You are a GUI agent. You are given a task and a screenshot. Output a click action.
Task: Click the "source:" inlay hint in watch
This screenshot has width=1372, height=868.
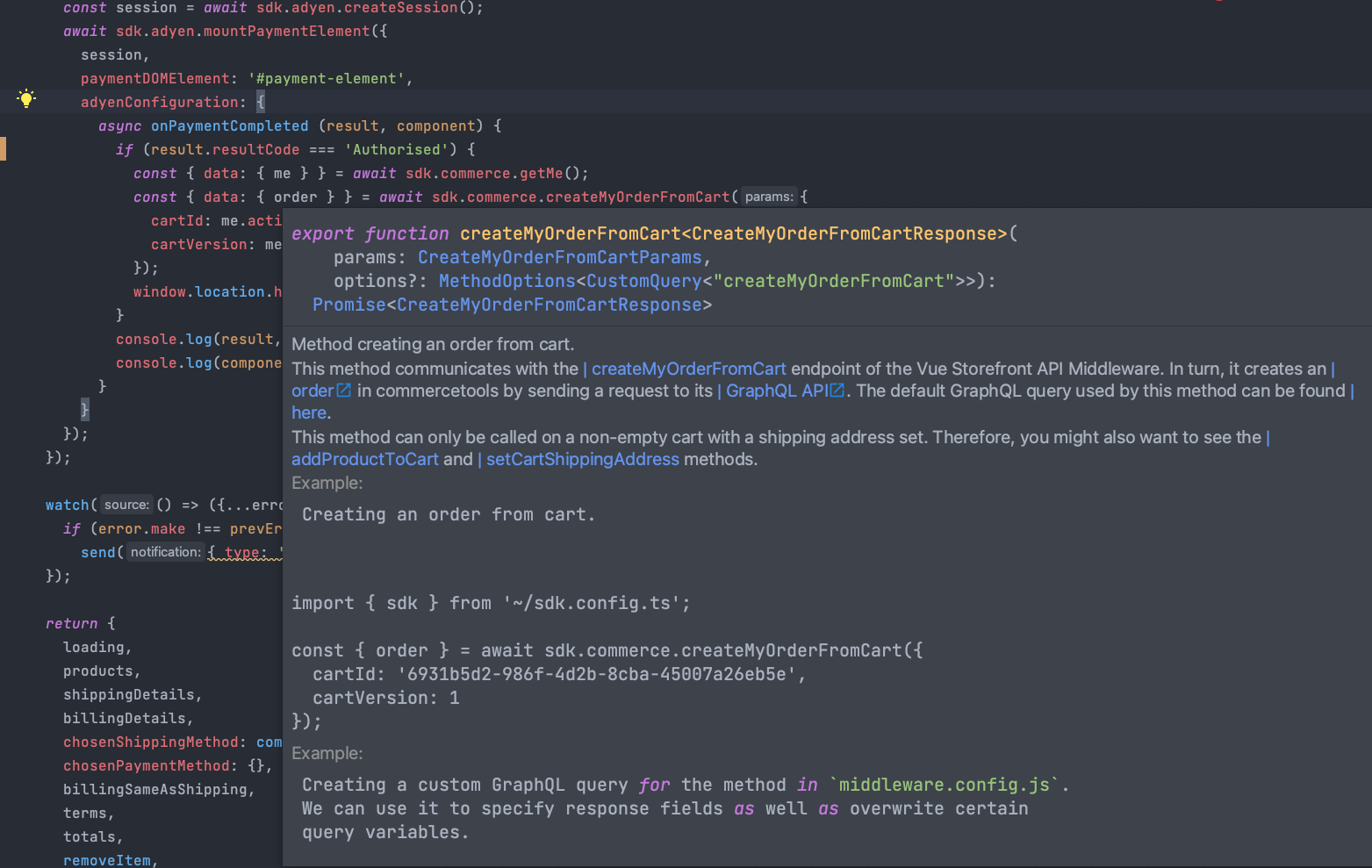tap(126, 506)
